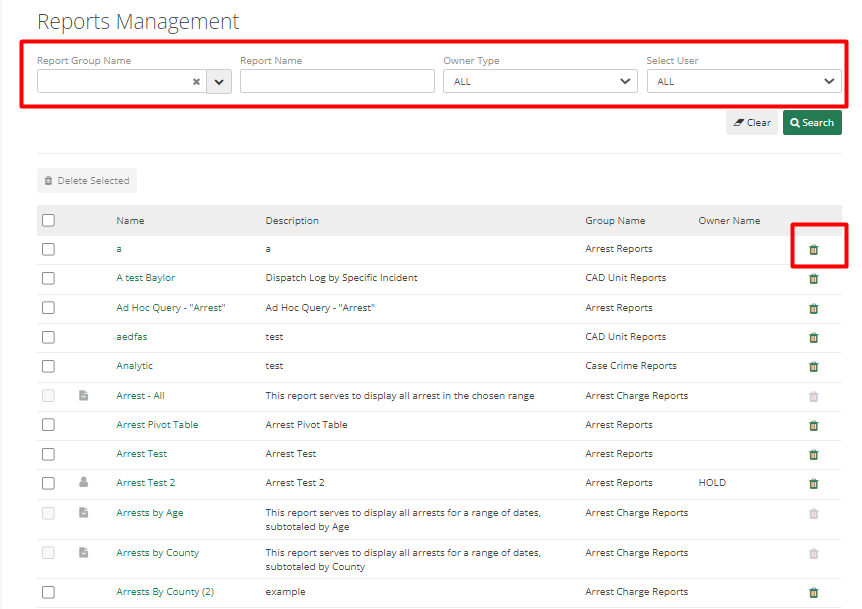862x609 pixels.
Task: Click the Clear button
Action: [x=751, y=122]
